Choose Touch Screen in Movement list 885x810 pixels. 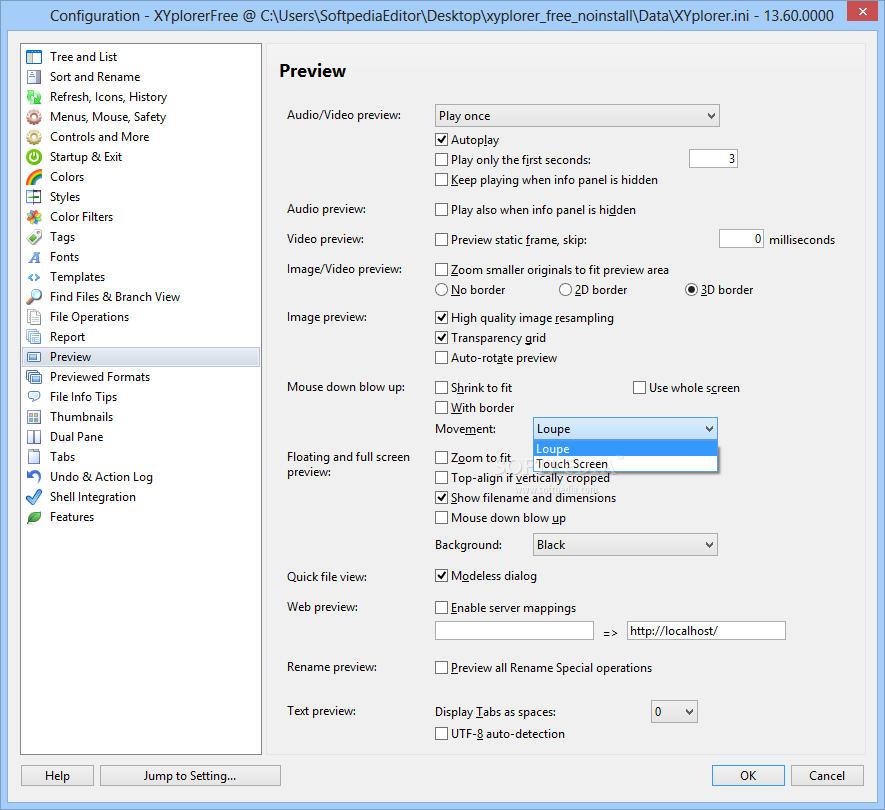click(x=625, y=464)
